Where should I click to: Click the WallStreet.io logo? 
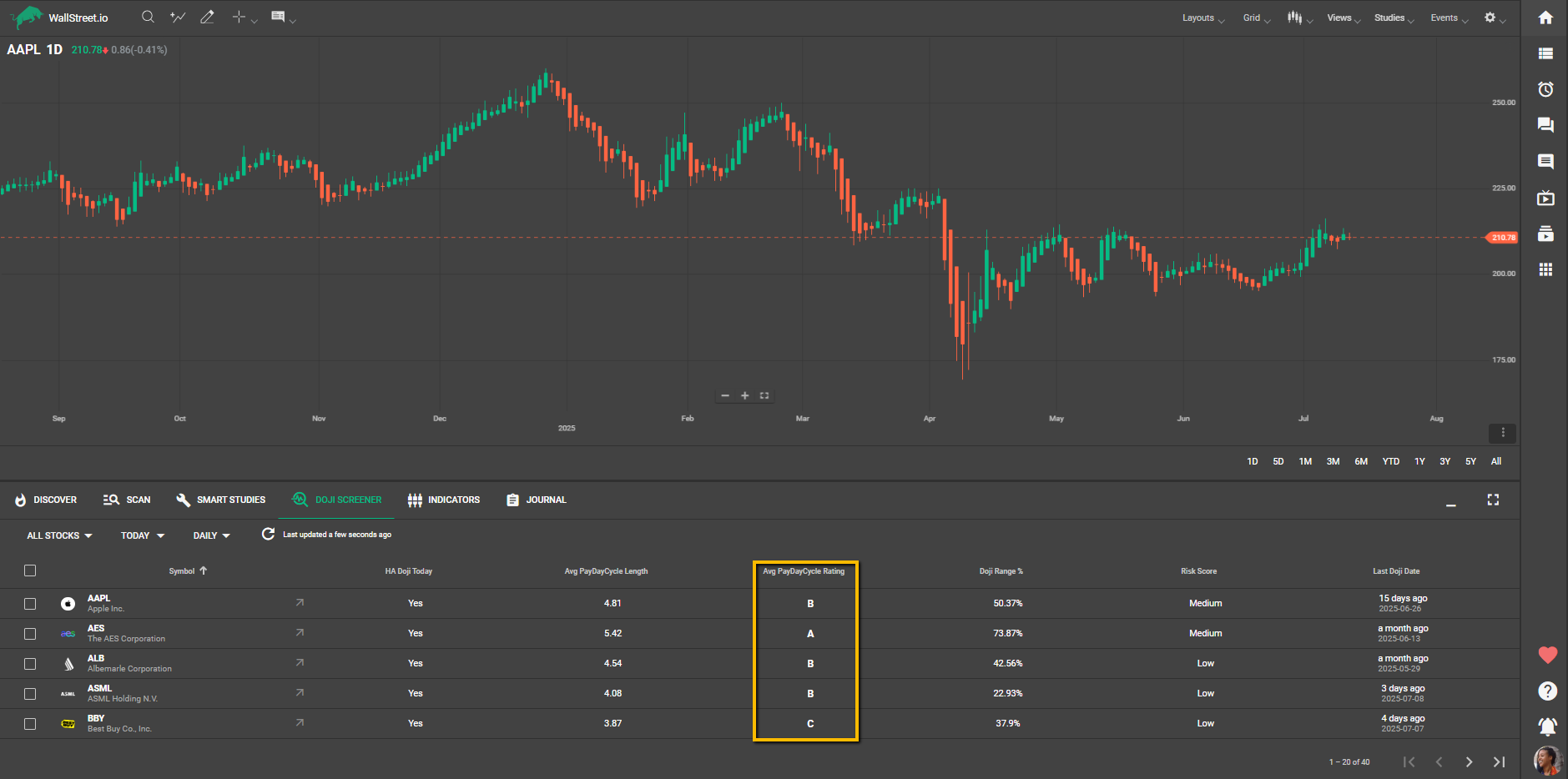pyautogui.click(x=59, y=18)
